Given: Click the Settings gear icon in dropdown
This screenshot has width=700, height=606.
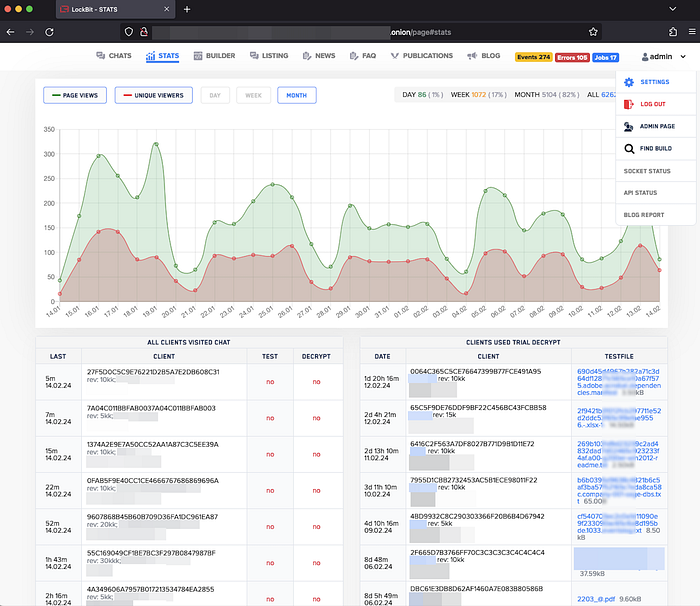Looking at the screenshot, I should tap(628, 82).
